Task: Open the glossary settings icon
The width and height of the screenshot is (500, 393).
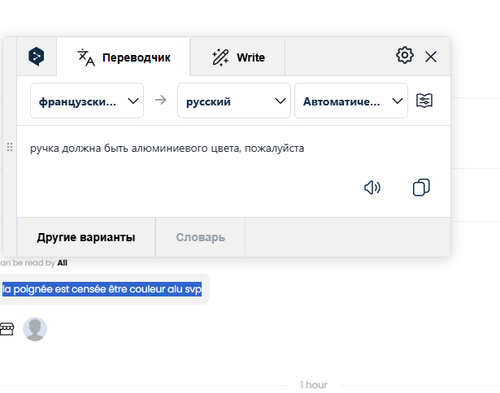Action: [x=424, y=100]
